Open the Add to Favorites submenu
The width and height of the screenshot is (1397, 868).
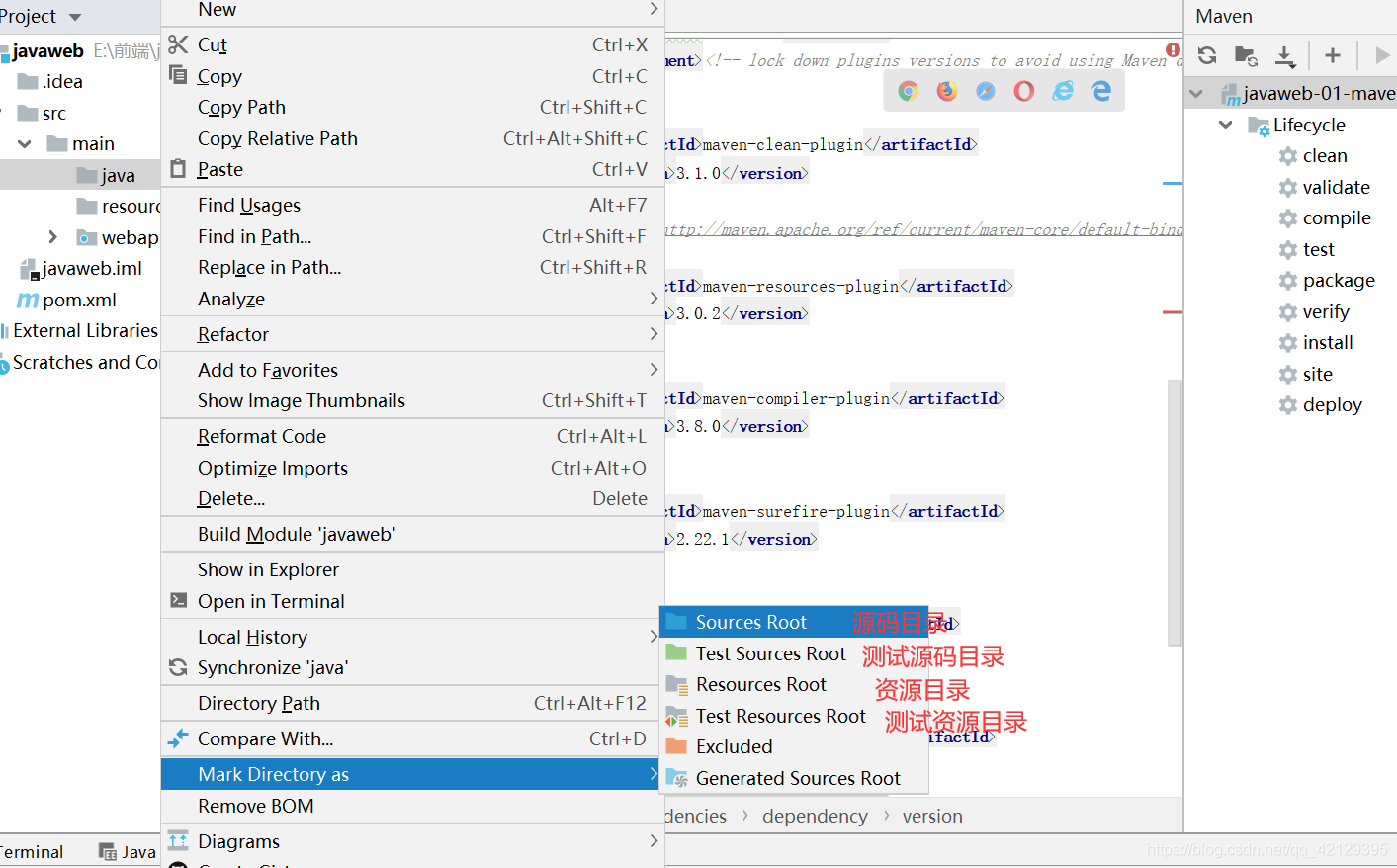point(412,370)
